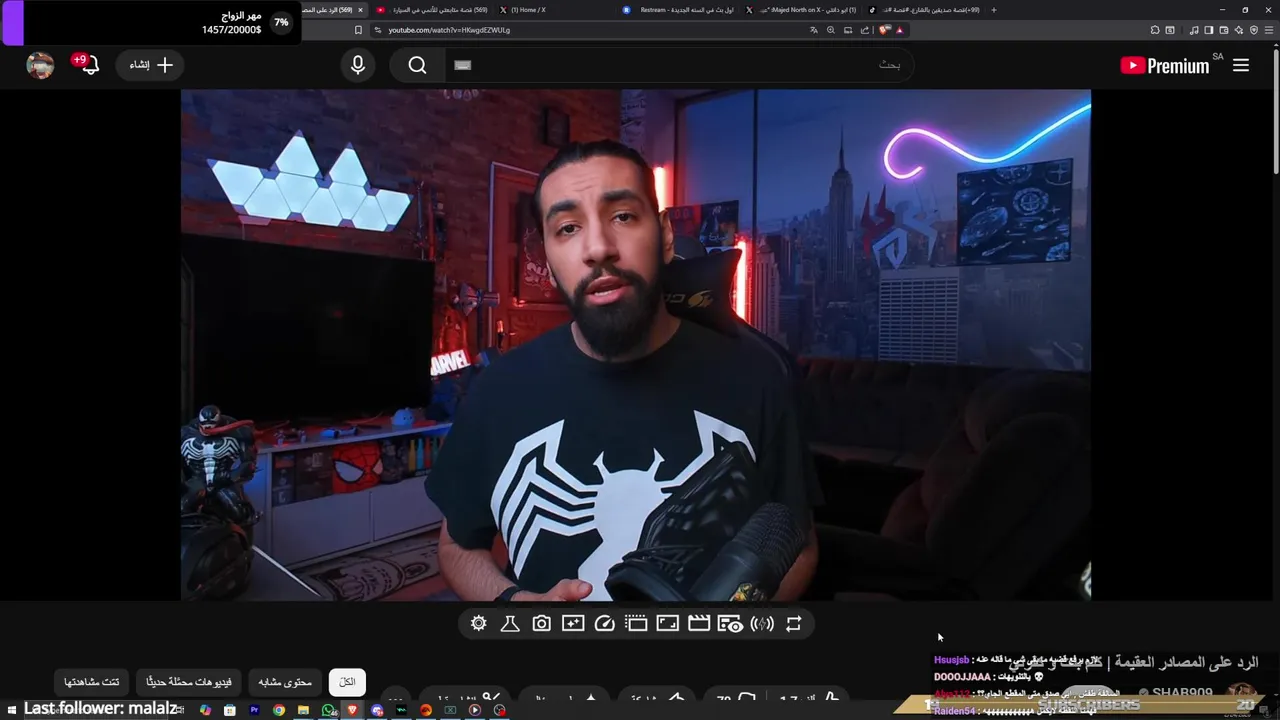The image size is (1280, 720).
Task: Click the Brave Shields lion icon
Action: coord(883,30)
